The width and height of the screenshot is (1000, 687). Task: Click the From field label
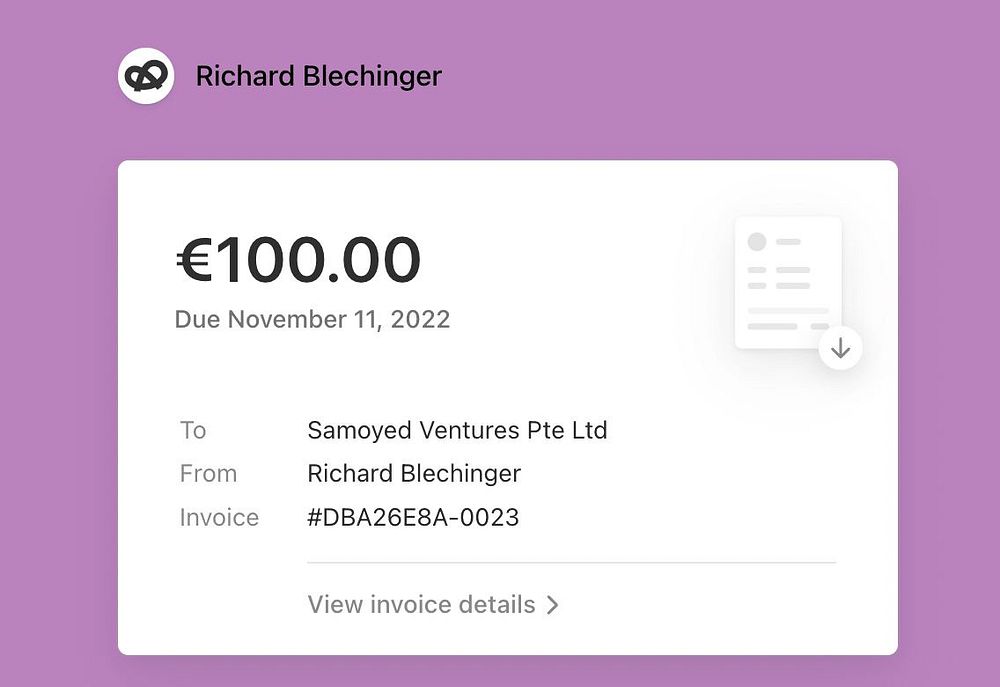pos(208,473)
